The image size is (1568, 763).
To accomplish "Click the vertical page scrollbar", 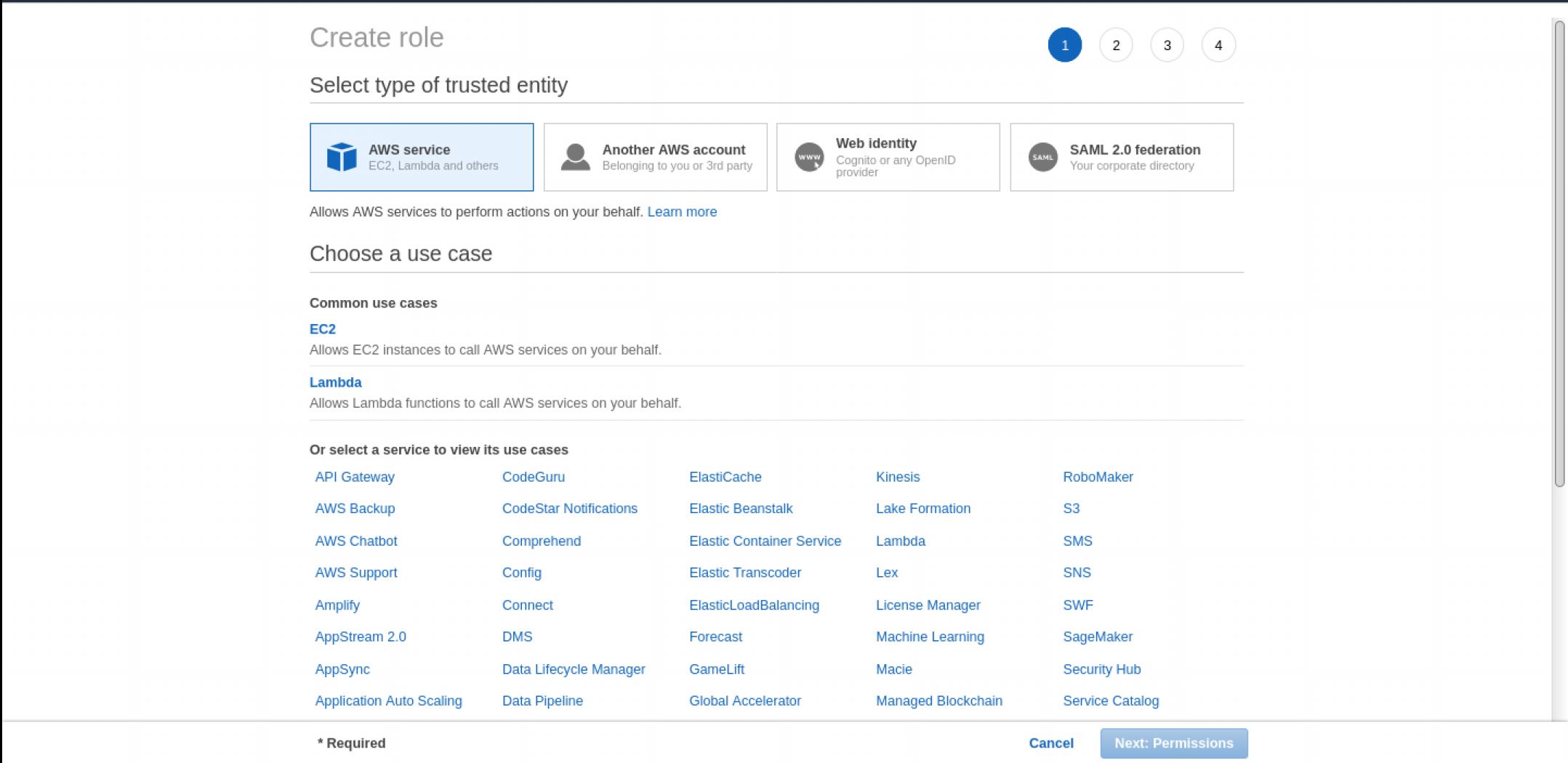I will (x=1559, y=254).
